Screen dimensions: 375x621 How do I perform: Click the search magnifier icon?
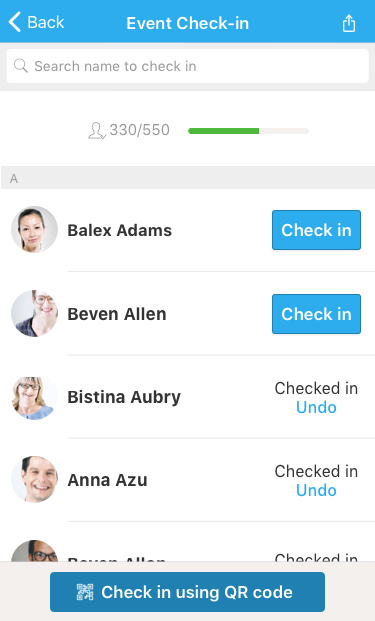(x=21, y=66)
